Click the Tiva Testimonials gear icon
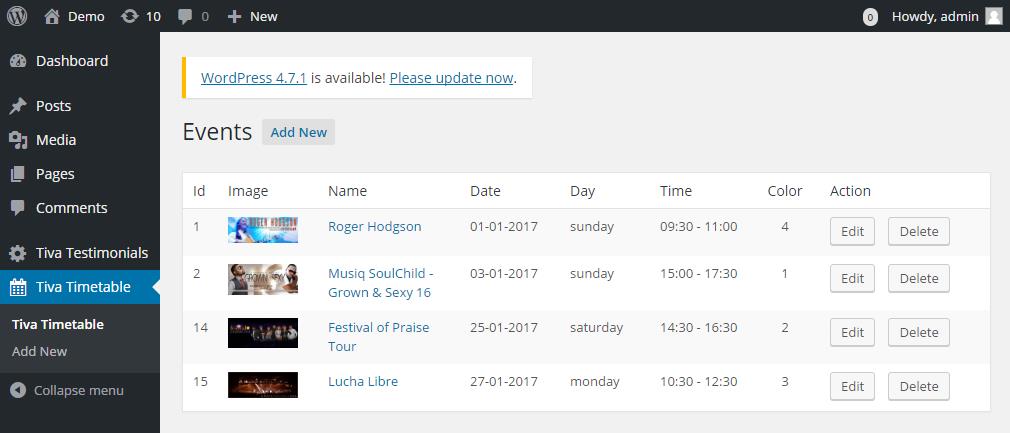 click(x=18, y=253)
